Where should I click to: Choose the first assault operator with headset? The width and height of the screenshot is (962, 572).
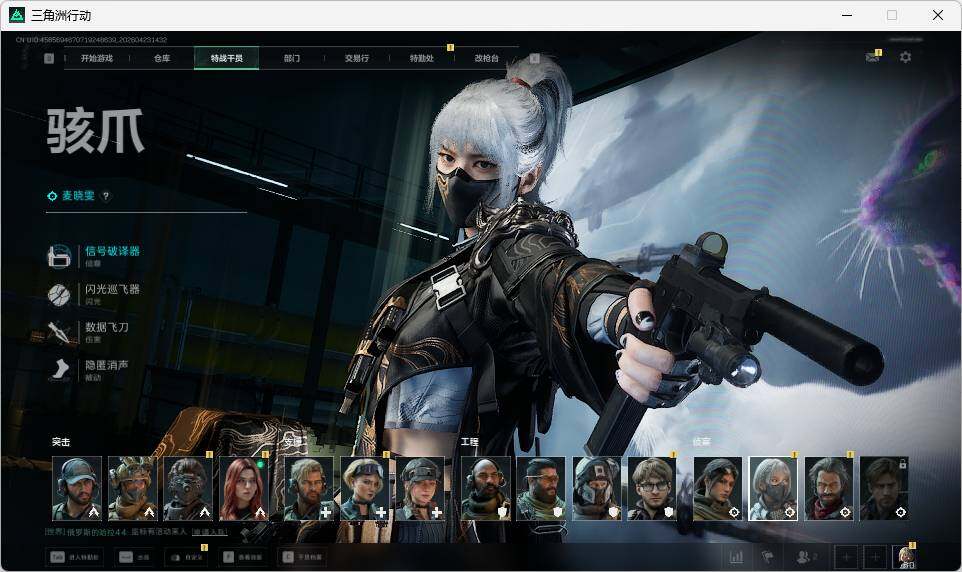77,488
